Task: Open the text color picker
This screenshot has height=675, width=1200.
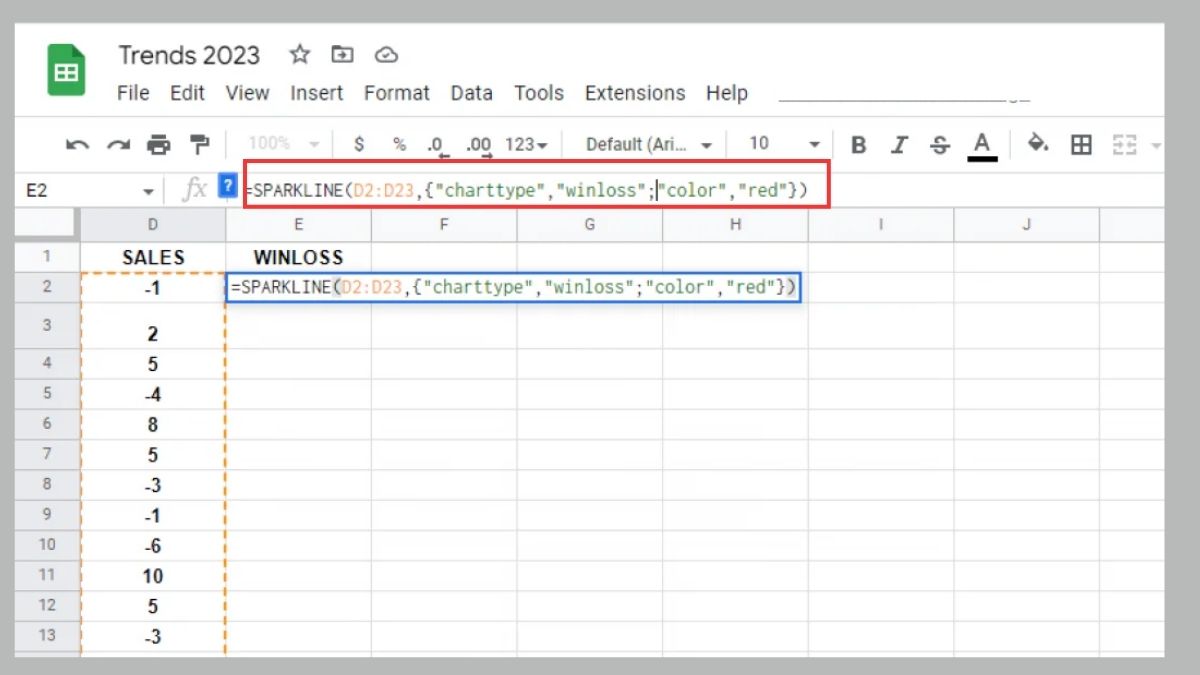Action: tap(981, 143)
